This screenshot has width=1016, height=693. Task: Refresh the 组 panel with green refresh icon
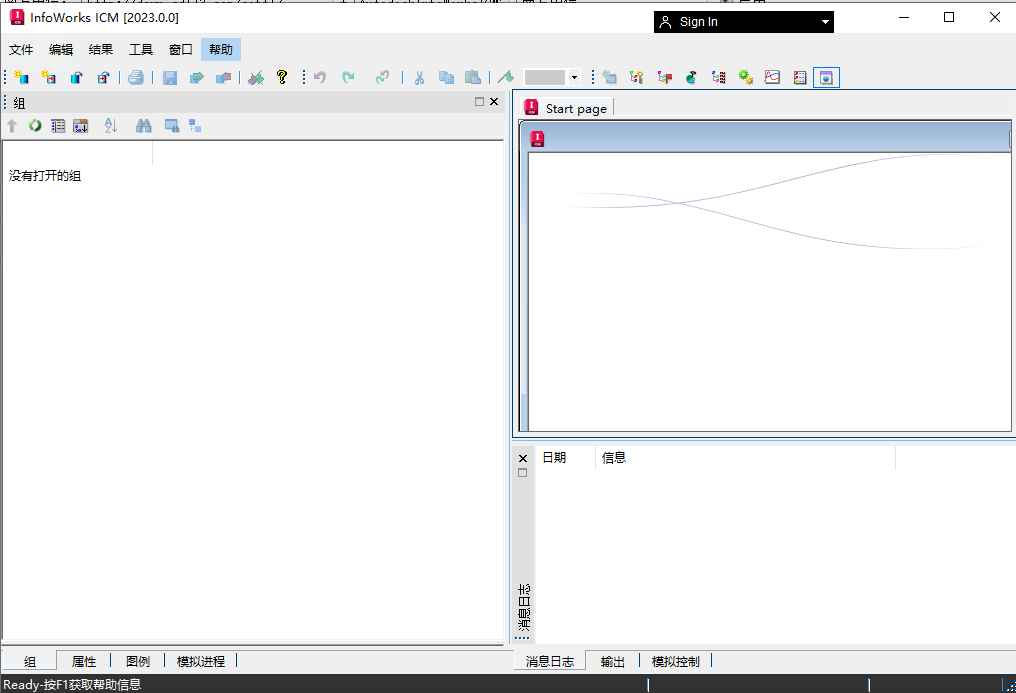[x=35, y=125]
